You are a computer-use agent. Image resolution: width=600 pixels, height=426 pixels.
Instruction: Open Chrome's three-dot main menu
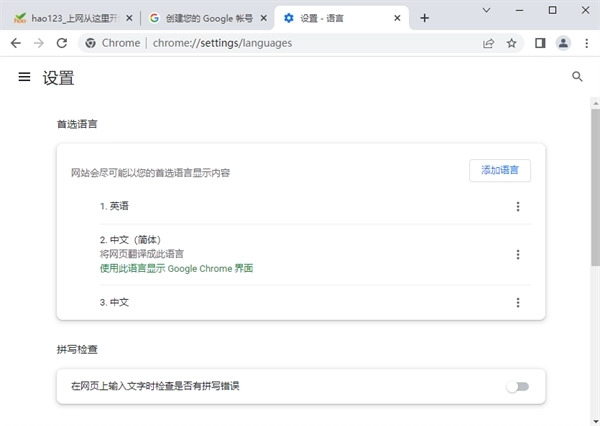pyautogui.click(x=585, y=43)
